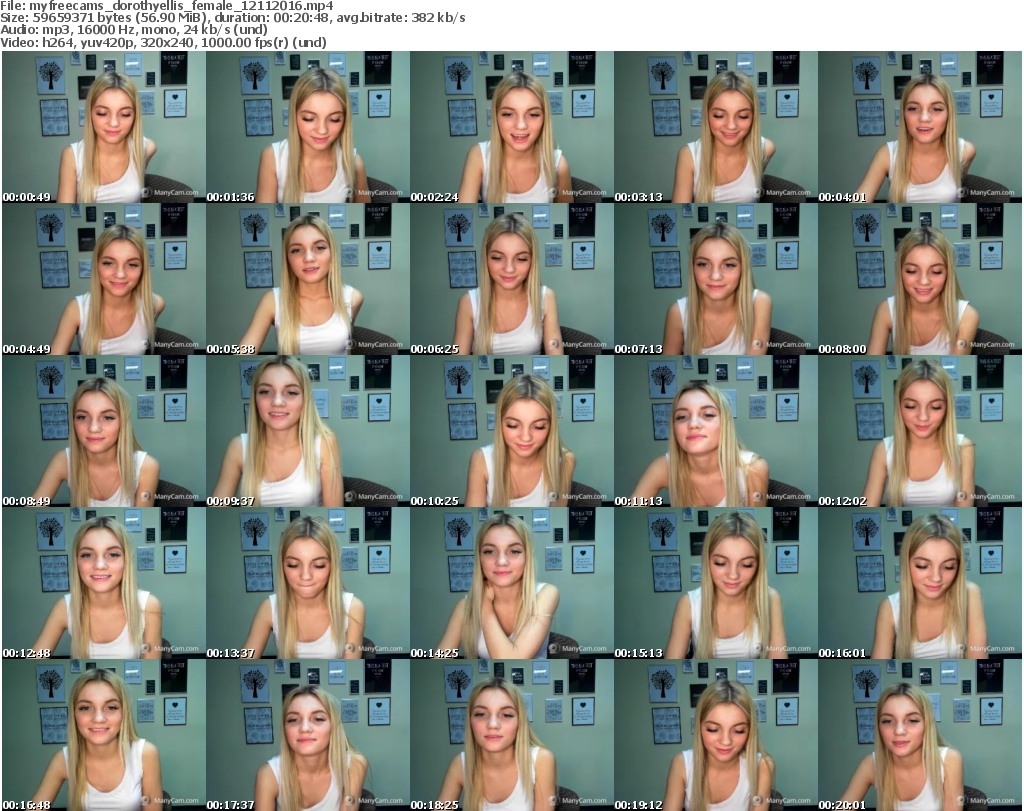Image resolution: width=1024 pixels, height=811 pixels.
Task: Click the thumbnail at 00:16:01
Action: [x=919, y=583]
